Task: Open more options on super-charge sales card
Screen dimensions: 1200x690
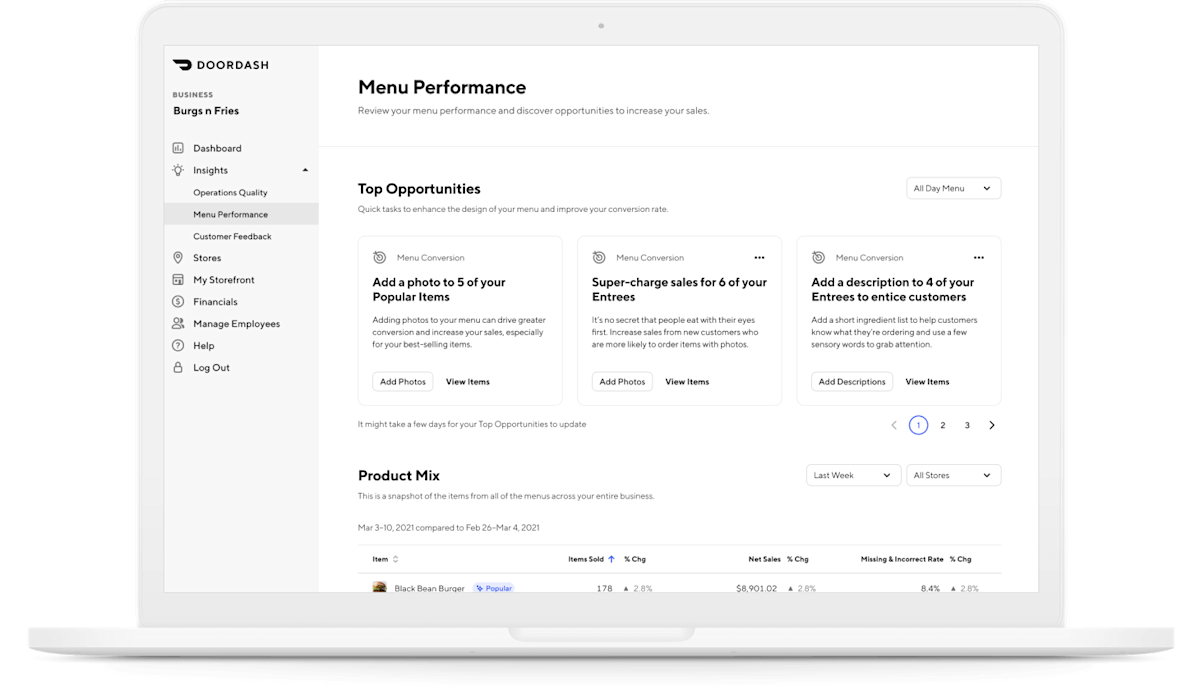Action: point(759,257)
